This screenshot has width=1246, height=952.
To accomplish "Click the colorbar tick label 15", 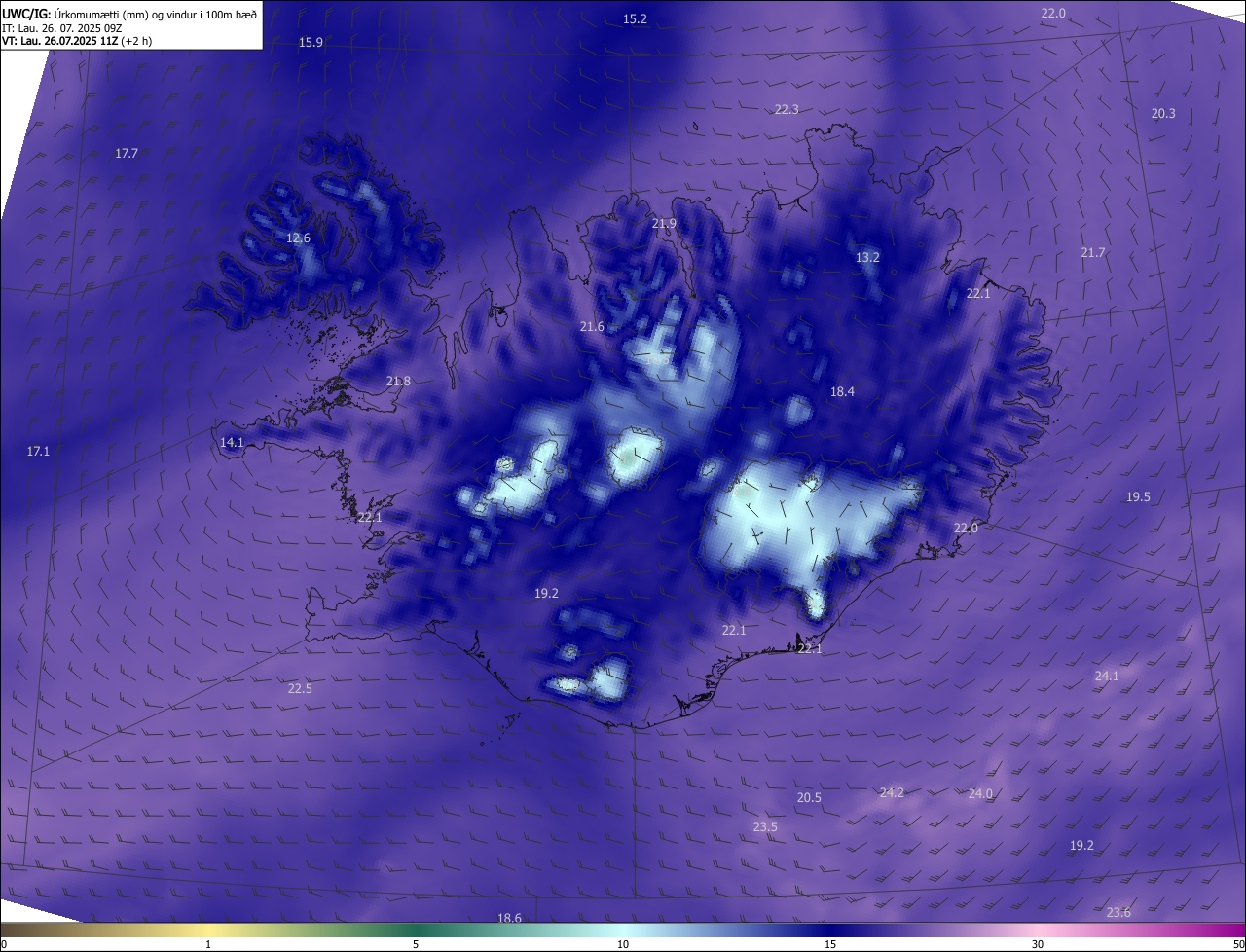I will tap(830, 944).
